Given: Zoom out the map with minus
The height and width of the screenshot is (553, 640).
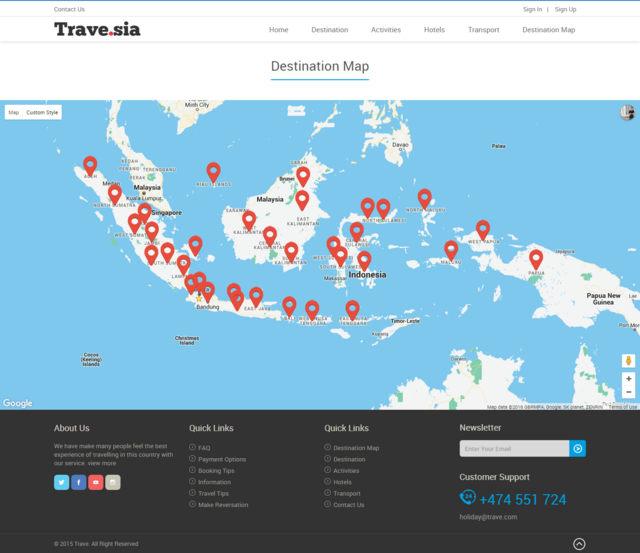Looking at the screenshot, I should 629,392.
